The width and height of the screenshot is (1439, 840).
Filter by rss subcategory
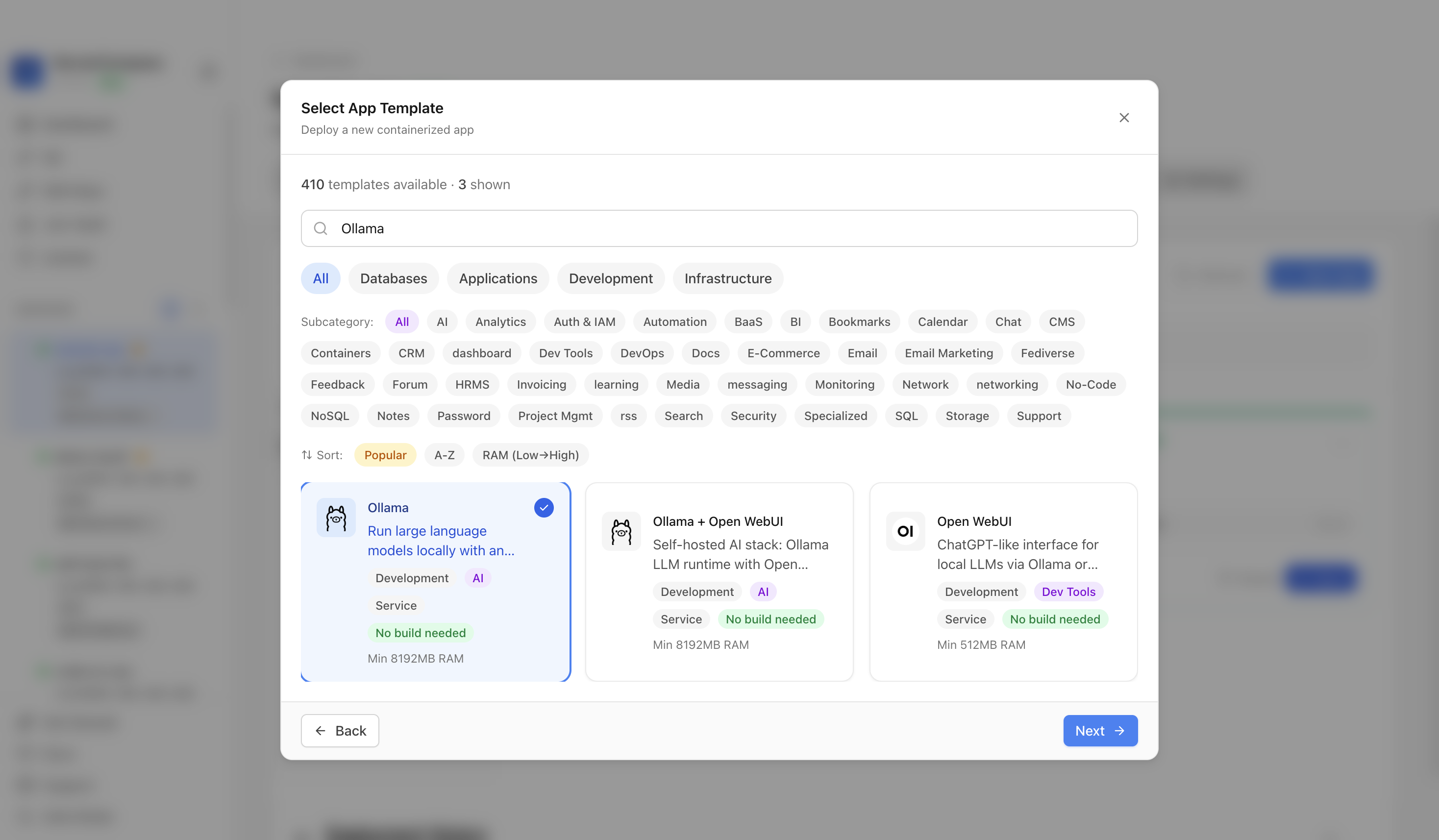[x=628, y=416]
